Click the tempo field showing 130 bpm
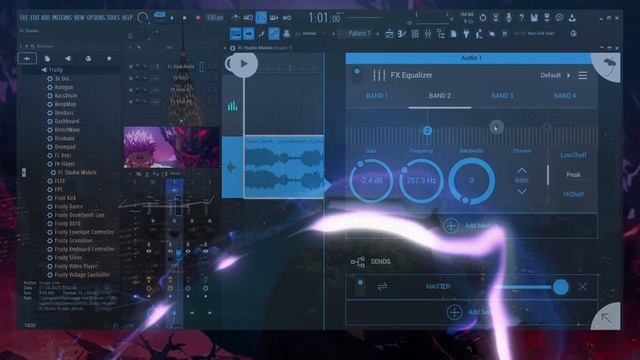This screenshot has width=640, height=360. [215, 18]
